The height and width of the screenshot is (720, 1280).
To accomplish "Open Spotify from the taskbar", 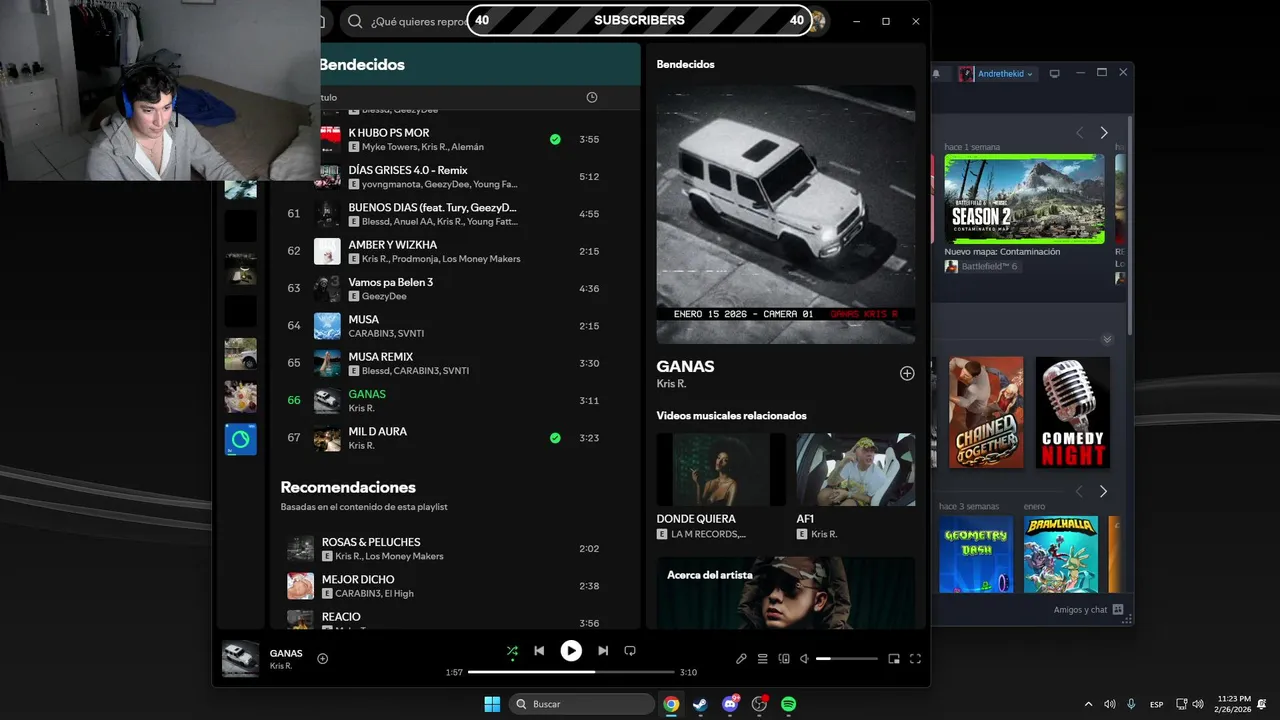I will click(788, 704).
